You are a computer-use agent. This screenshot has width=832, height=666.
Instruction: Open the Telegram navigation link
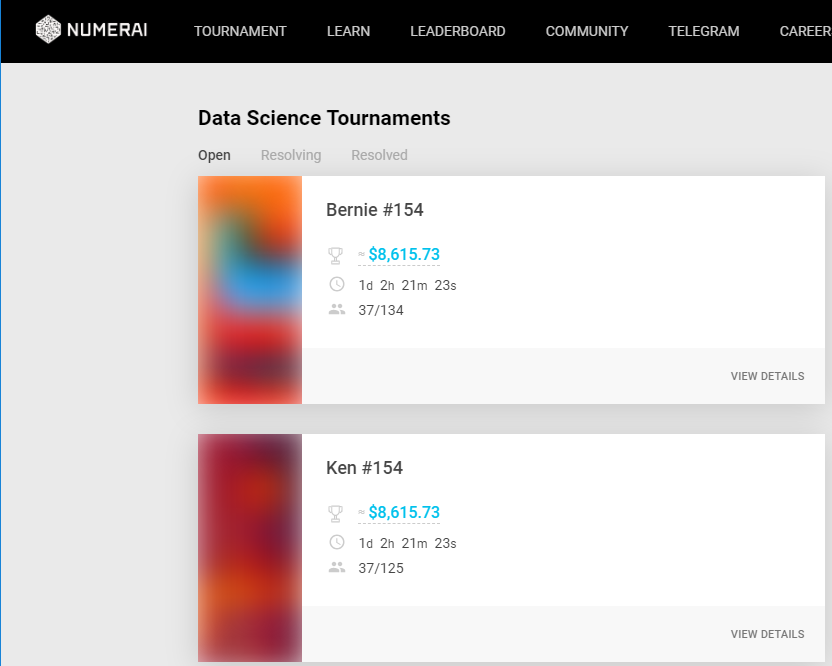704,31
